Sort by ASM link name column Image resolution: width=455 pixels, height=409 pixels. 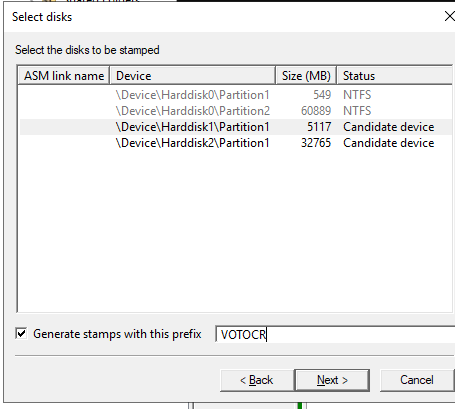(64, 76)
